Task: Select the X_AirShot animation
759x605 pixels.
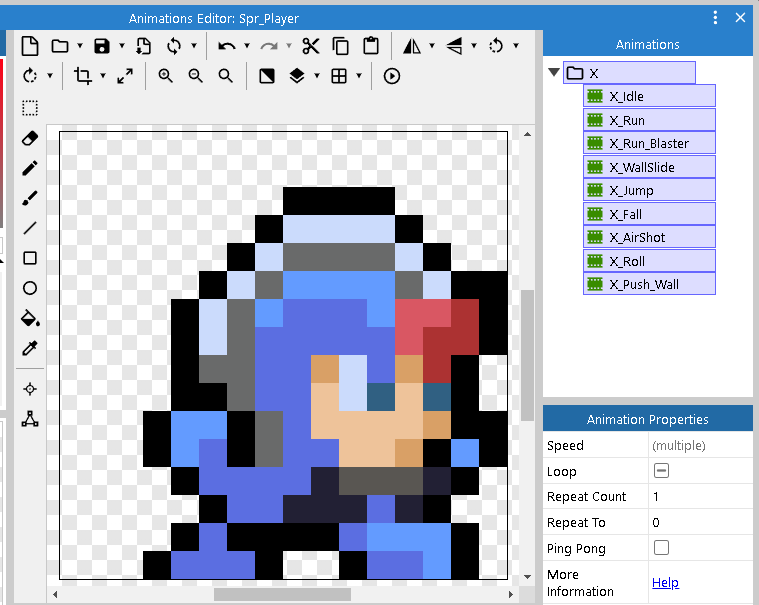Action: tap(649, 237)
